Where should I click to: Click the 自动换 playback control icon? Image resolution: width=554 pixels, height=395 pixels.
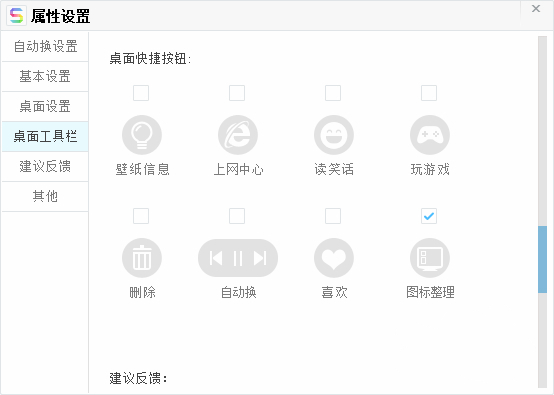(238, 258)
